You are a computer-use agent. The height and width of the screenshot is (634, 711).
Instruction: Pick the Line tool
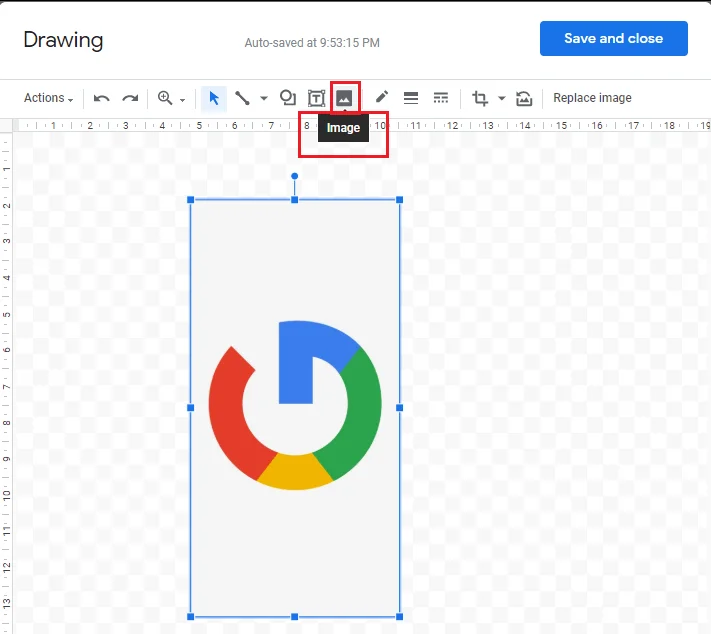pos(242,98)
